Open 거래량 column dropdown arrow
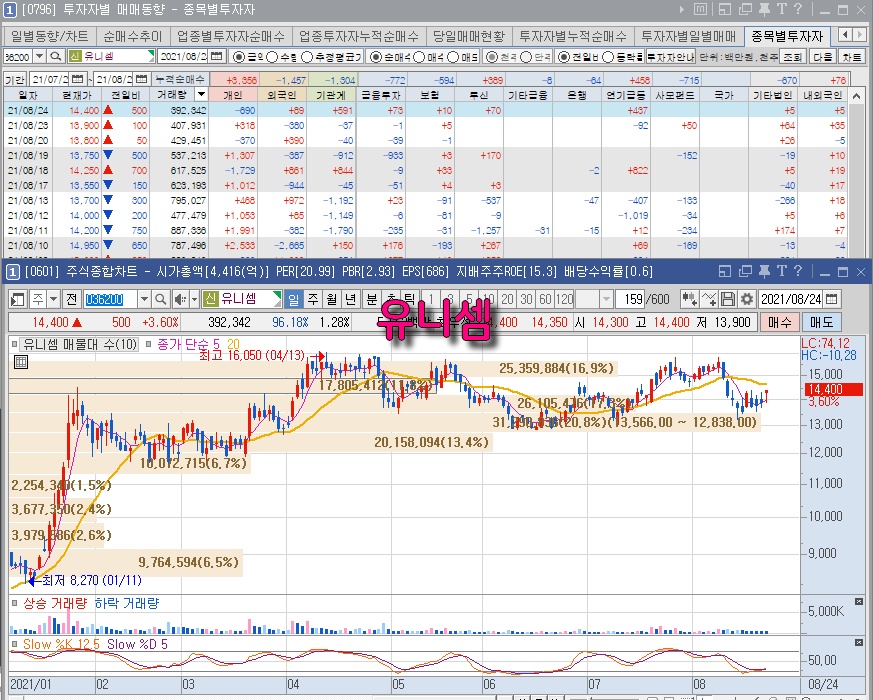The width and height of the screenshot is (873, 700). [201, 95]
